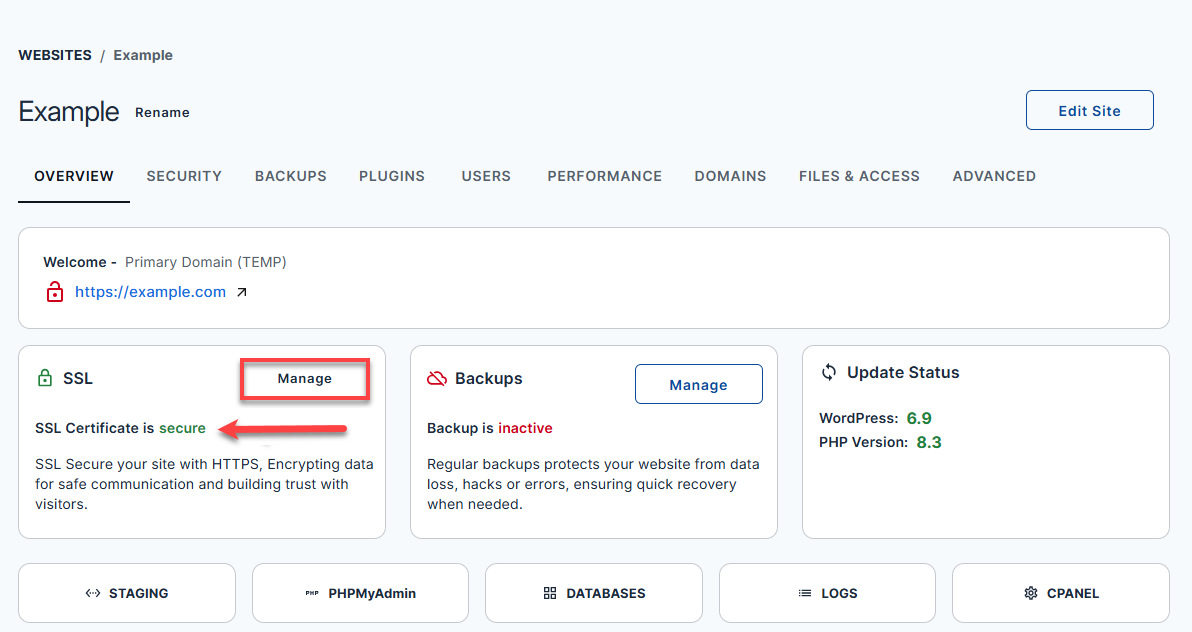
Task: Open the Domains tab
Action: [x=730, y=176]
